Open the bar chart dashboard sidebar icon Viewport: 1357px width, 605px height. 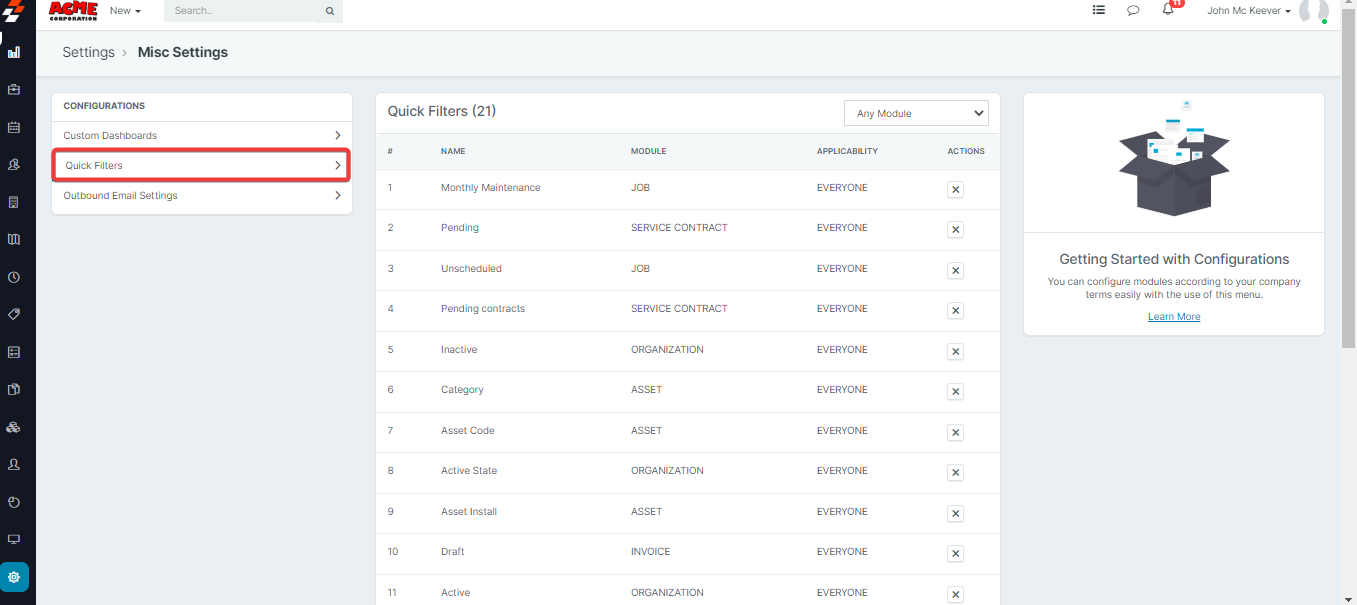[x=14, y=52]
